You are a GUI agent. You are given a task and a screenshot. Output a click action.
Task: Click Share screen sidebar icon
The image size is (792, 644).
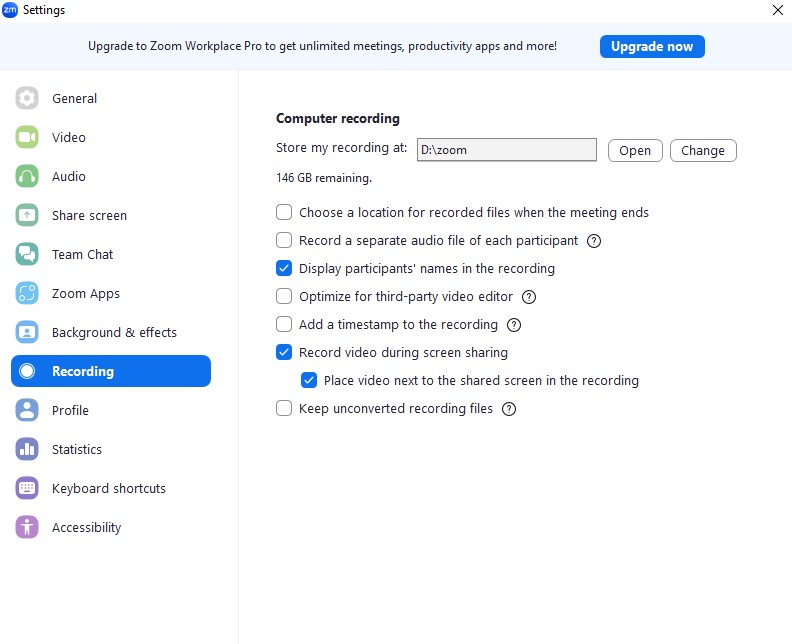[27, 215]
